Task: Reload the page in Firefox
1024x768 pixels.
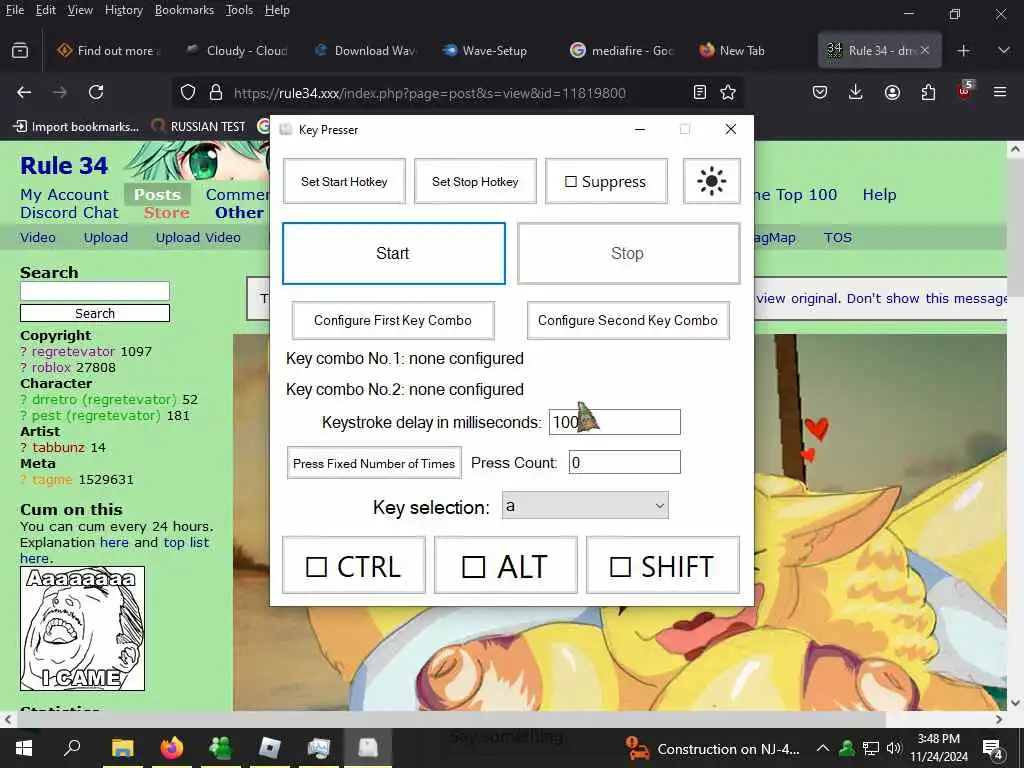Action: 96,93
